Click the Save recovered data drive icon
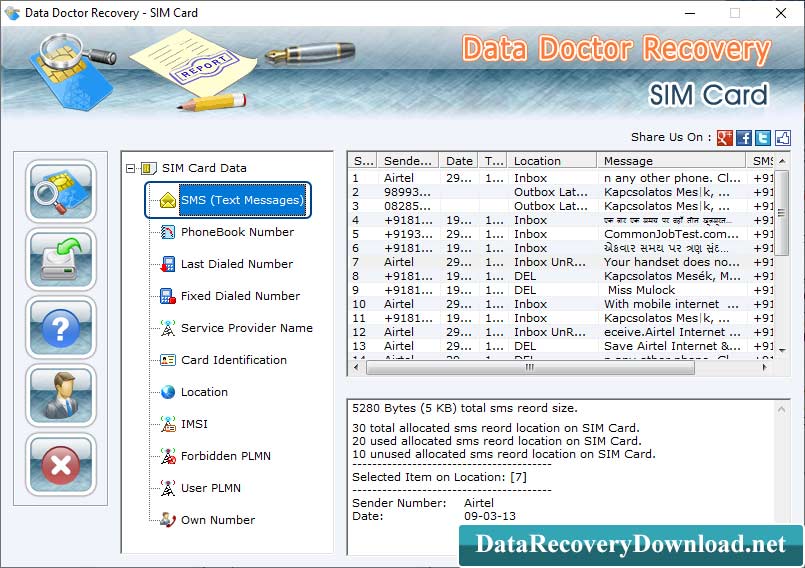 coord(61,259)
